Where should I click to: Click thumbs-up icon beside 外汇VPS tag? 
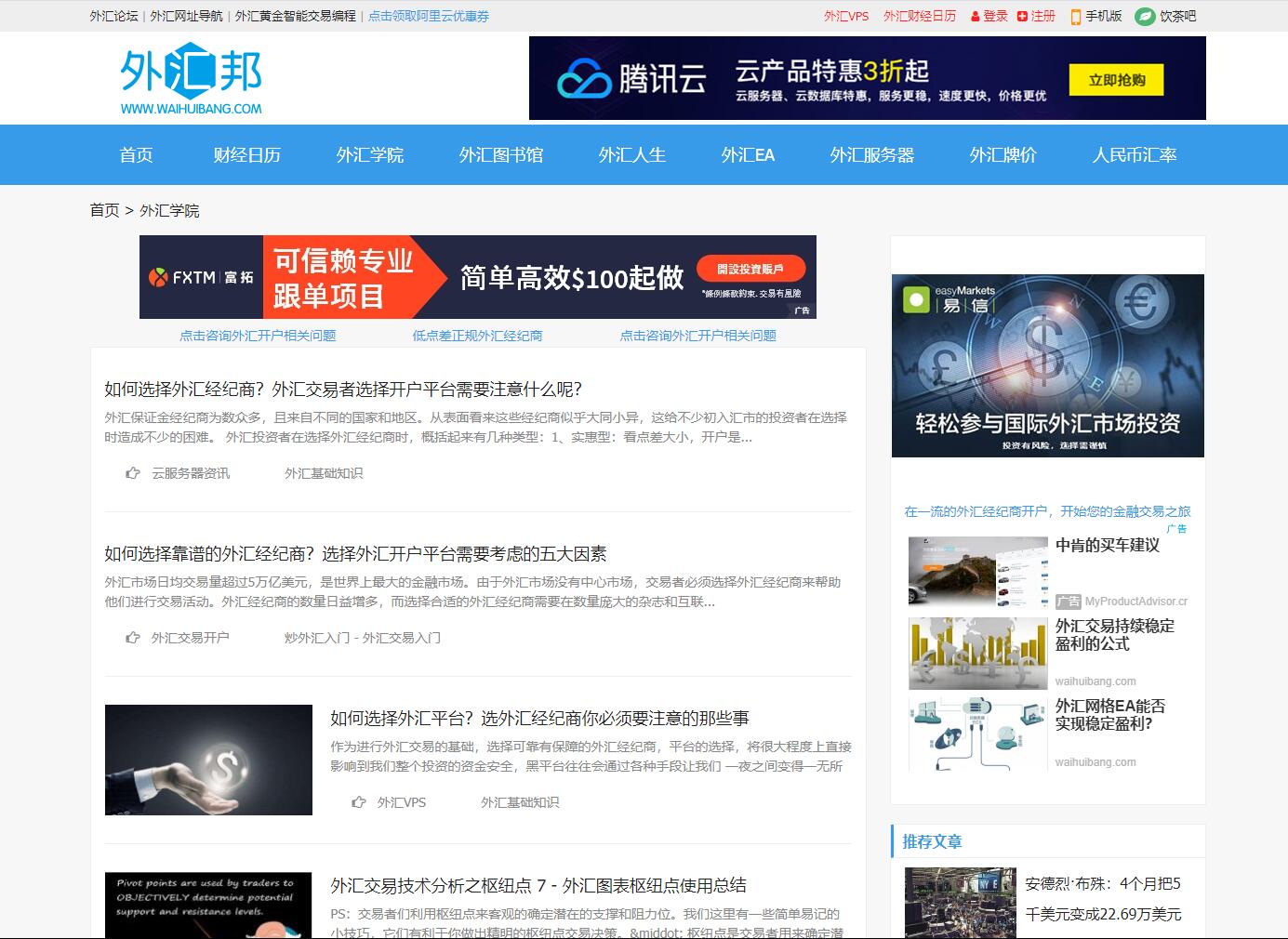click(x=359, y=802)
